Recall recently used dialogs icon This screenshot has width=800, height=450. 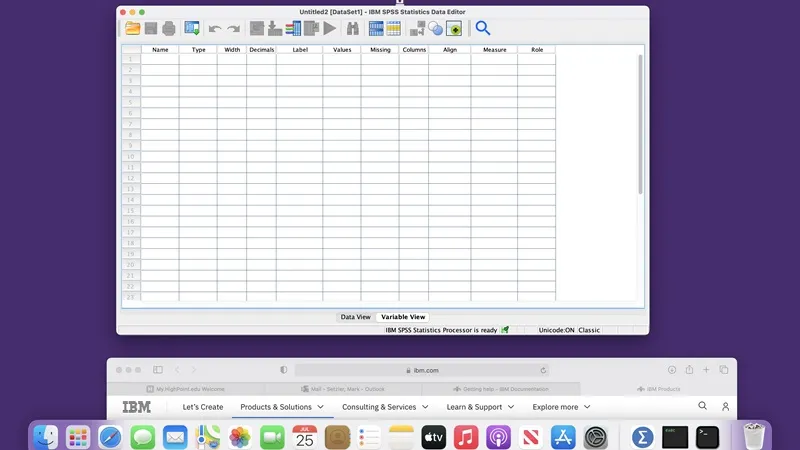click(192, 29)
